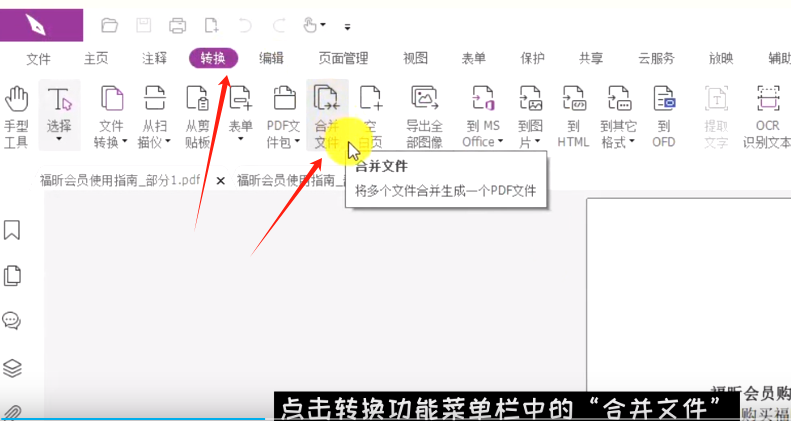Viewport: 791px width, 421px height.
Task: Open the comments side panel
Action: coord(12,321)
